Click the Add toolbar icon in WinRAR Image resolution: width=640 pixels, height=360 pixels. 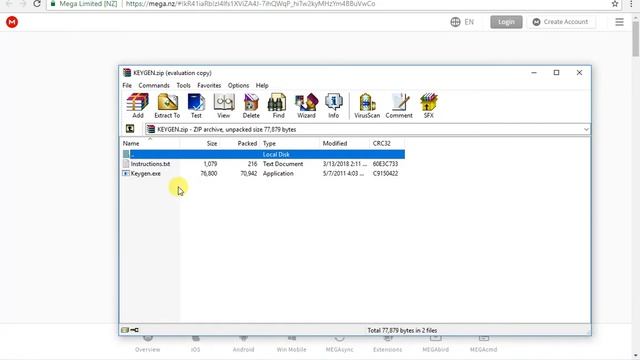pos(138,106)
